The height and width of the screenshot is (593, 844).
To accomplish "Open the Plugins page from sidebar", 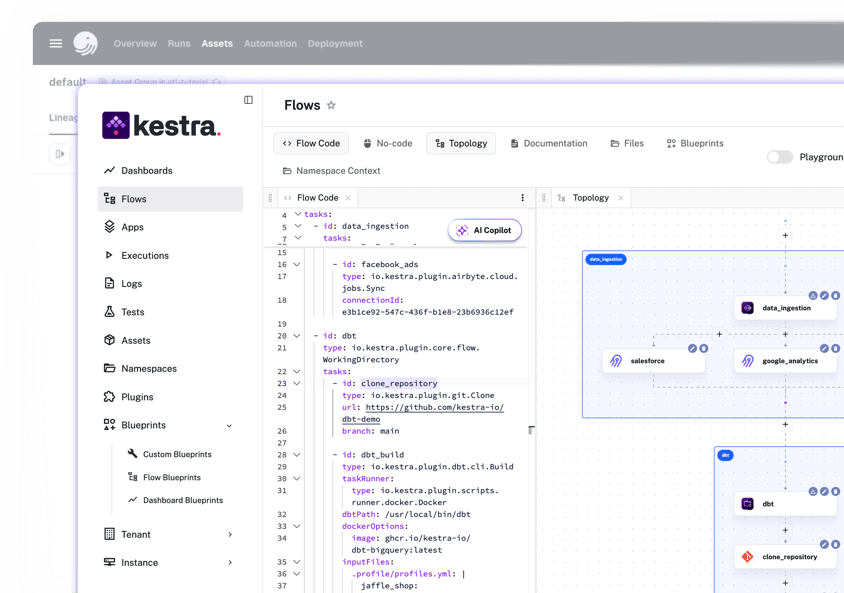I will pos(137,397).
